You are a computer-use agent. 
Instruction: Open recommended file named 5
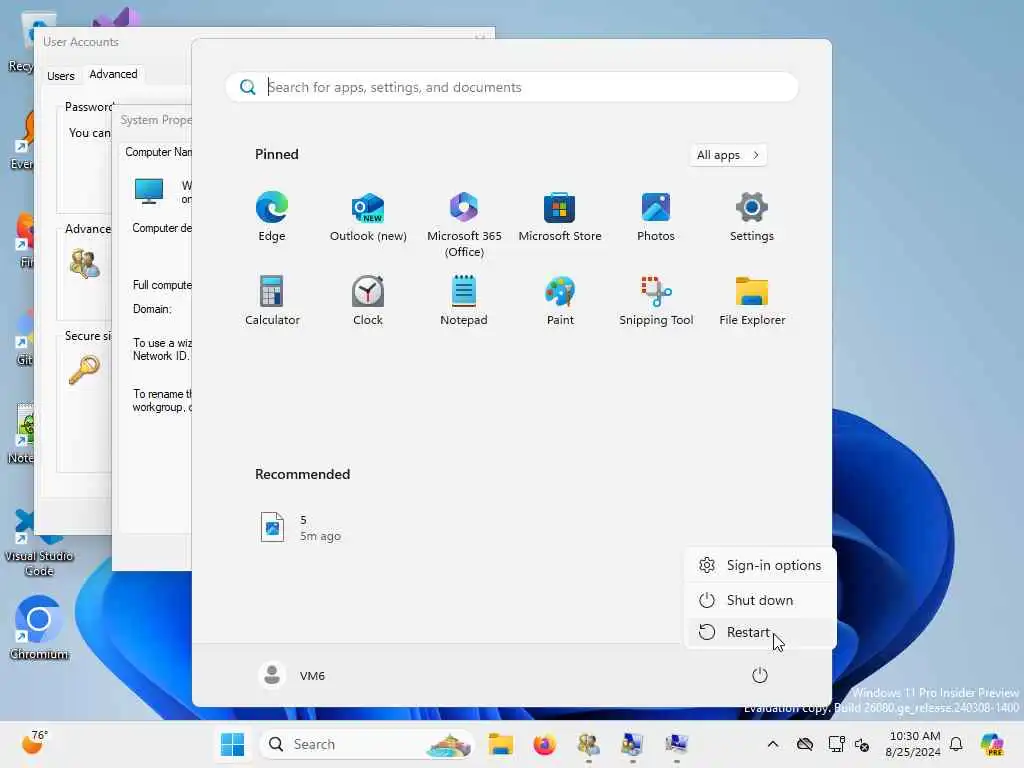point(301,528)
